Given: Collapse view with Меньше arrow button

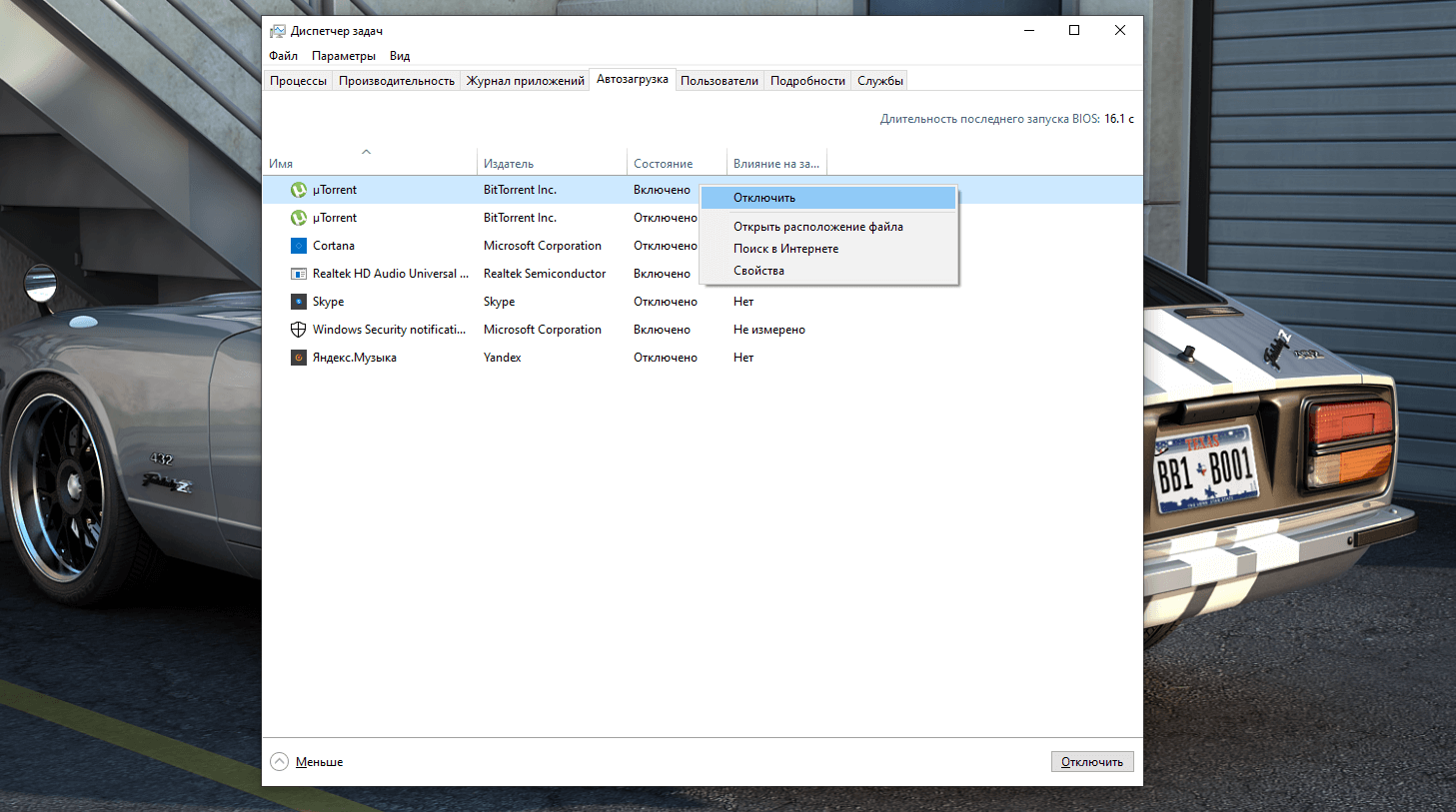Looking at the screenshot, I should click(279, 762).
